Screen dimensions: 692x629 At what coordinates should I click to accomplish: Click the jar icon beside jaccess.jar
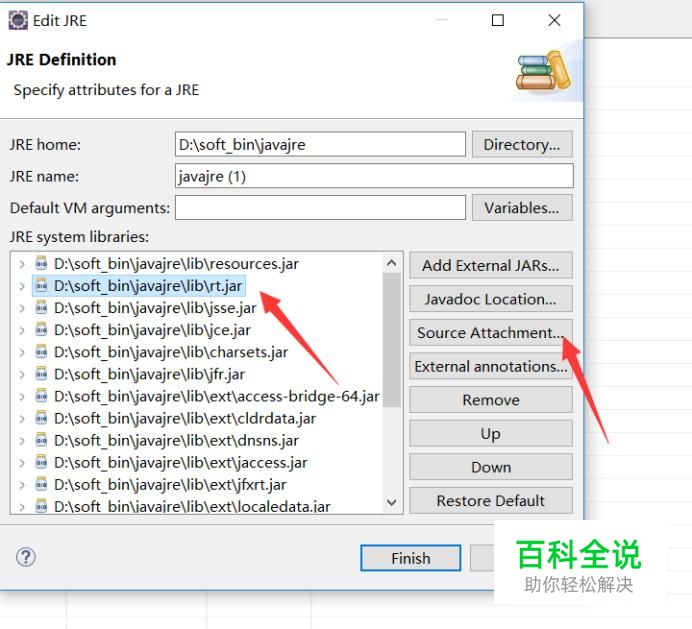click(41, 462)
